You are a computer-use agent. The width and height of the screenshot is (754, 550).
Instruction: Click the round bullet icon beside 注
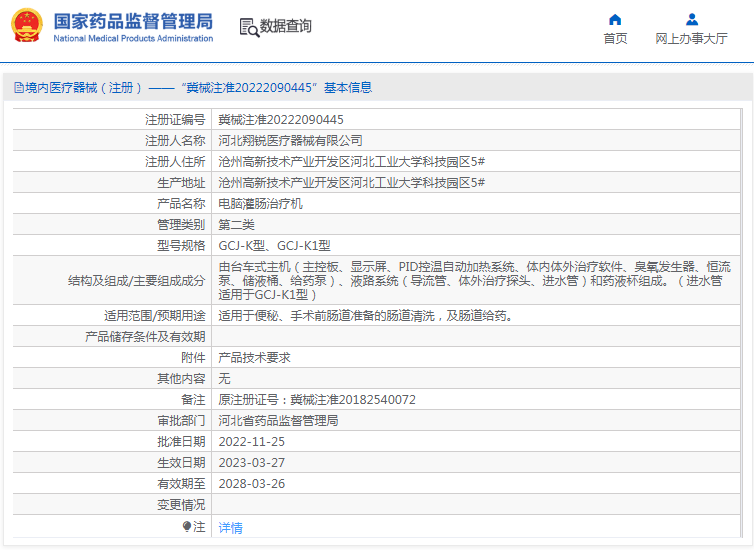click(x=187, y=526)
